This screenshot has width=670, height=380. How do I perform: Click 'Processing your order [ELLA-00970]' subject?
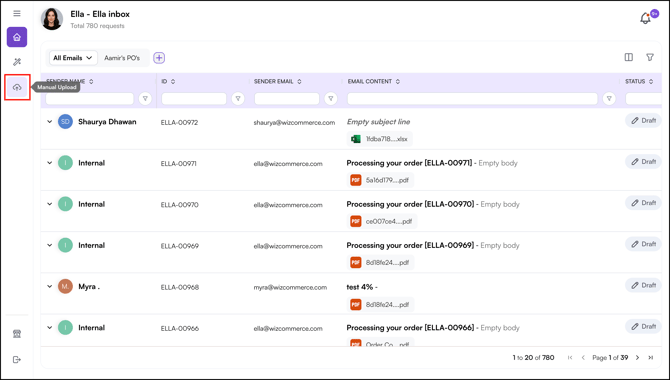click(410, 204)
